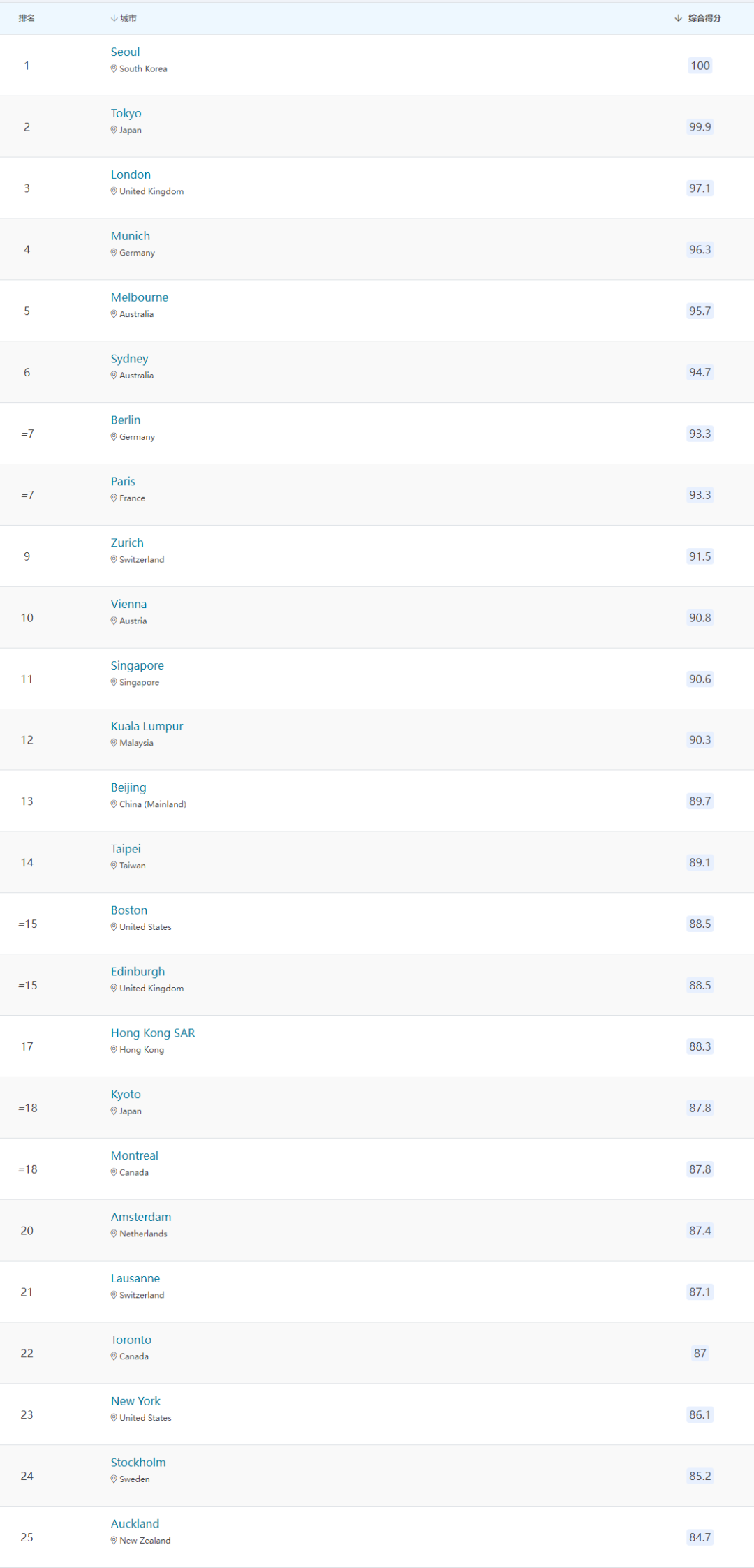Click Seoul's score badge 100

click(x=700, y=66)
